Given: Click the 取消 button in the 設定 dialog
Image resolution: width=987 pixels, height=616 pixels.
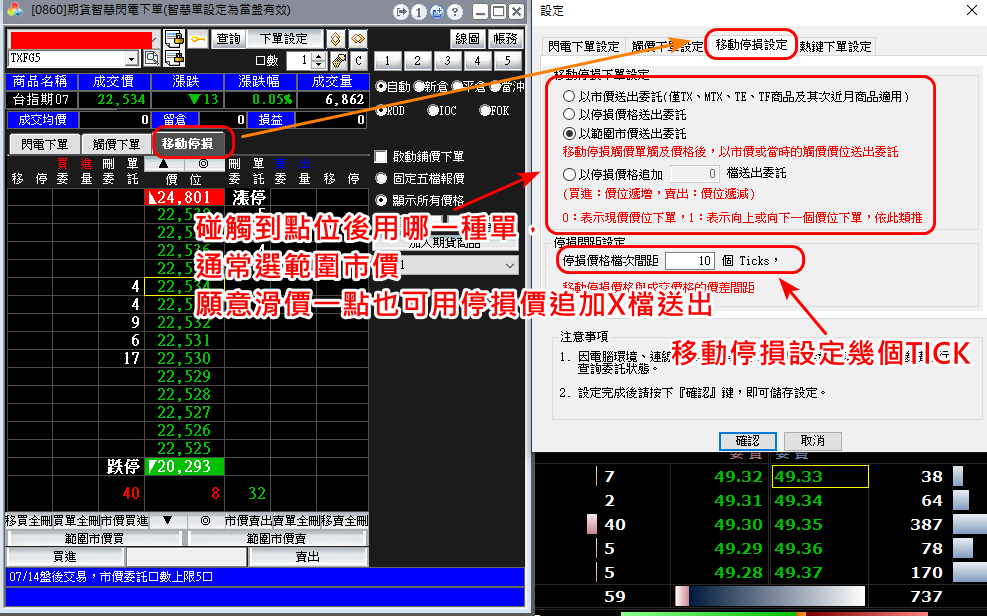Looking at the screenshot, I should click(x=812, y=440).
